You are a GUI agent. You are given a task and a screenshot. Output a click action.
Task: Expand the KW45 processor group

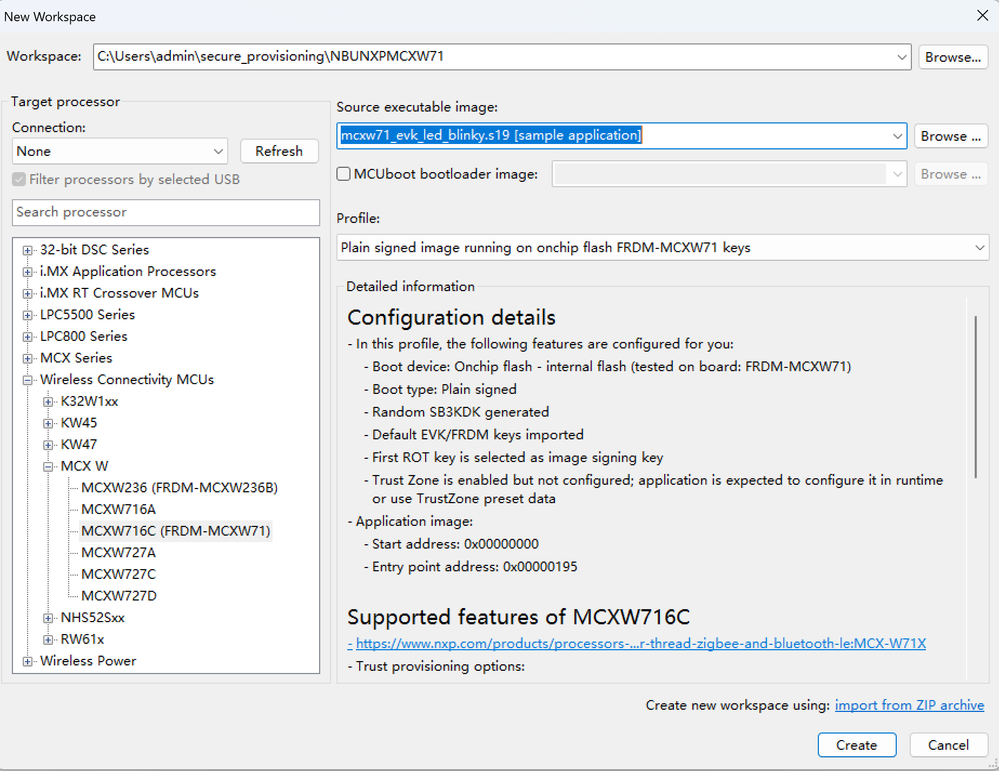coord(49,423)
